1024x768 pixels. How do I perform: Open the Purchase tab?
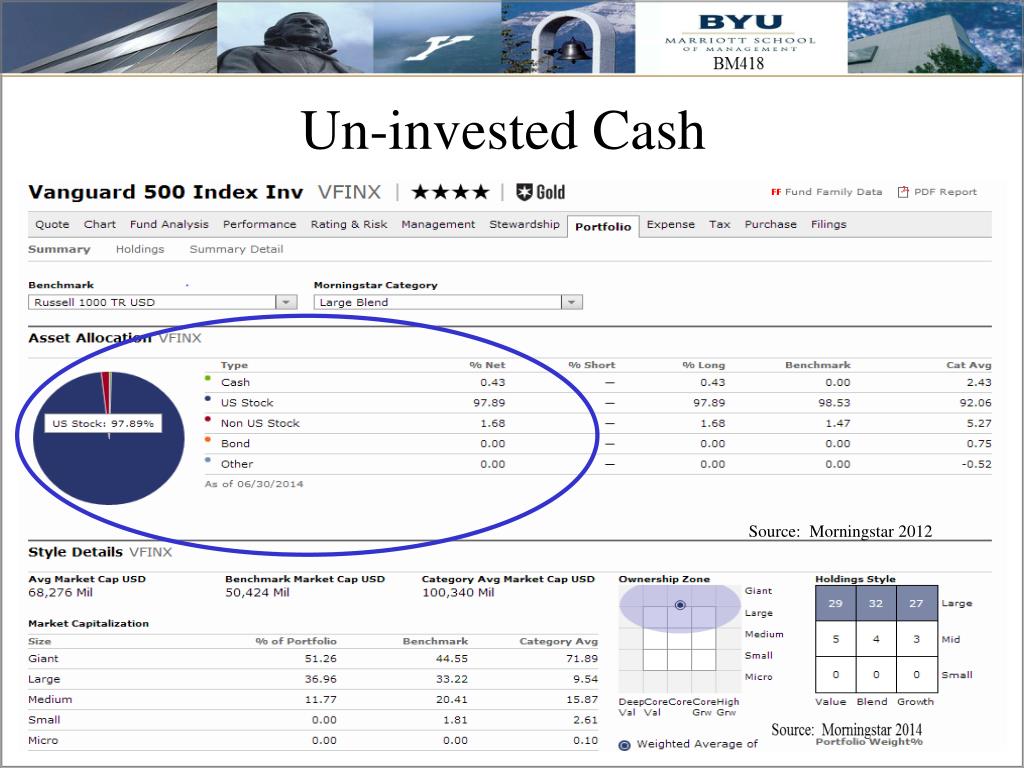(771, 224)
